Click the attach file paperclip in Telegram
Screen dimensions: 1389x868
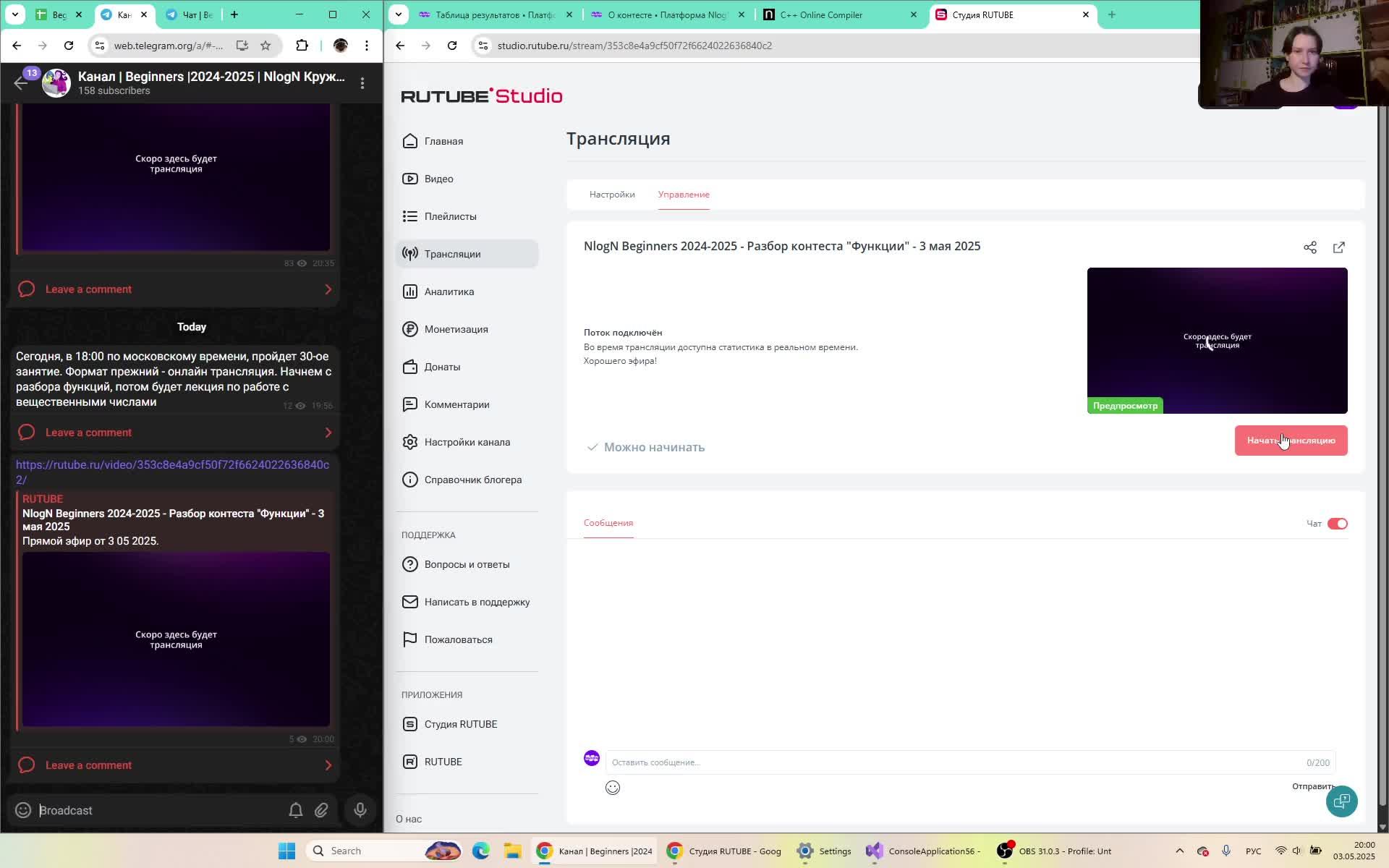pos(321,810)
